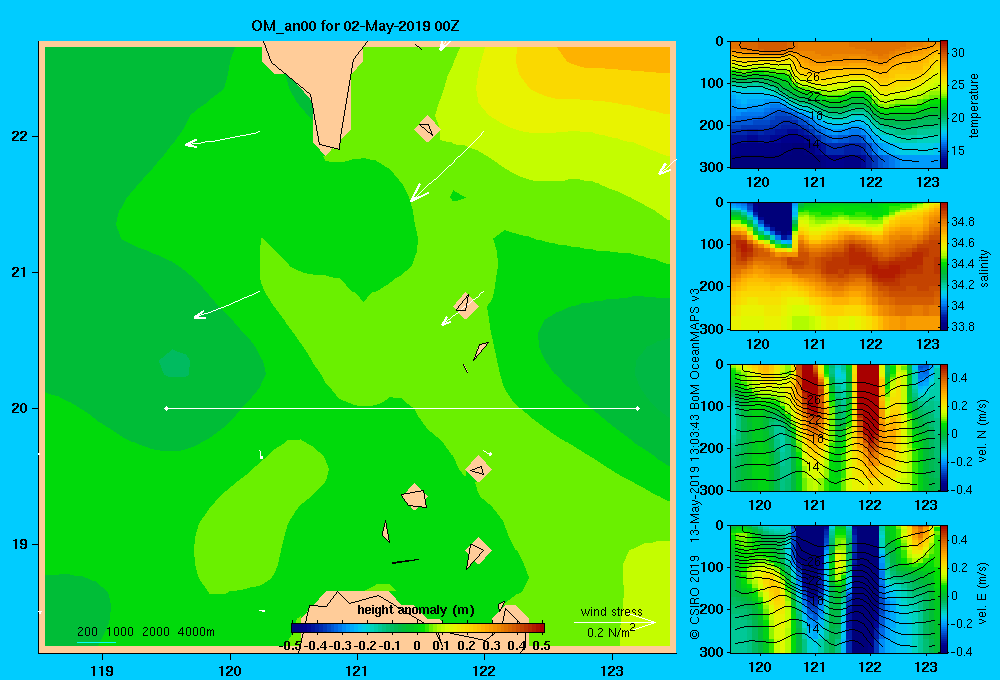Click the '0.2 N/m2' wind stress value

point(611,632)
